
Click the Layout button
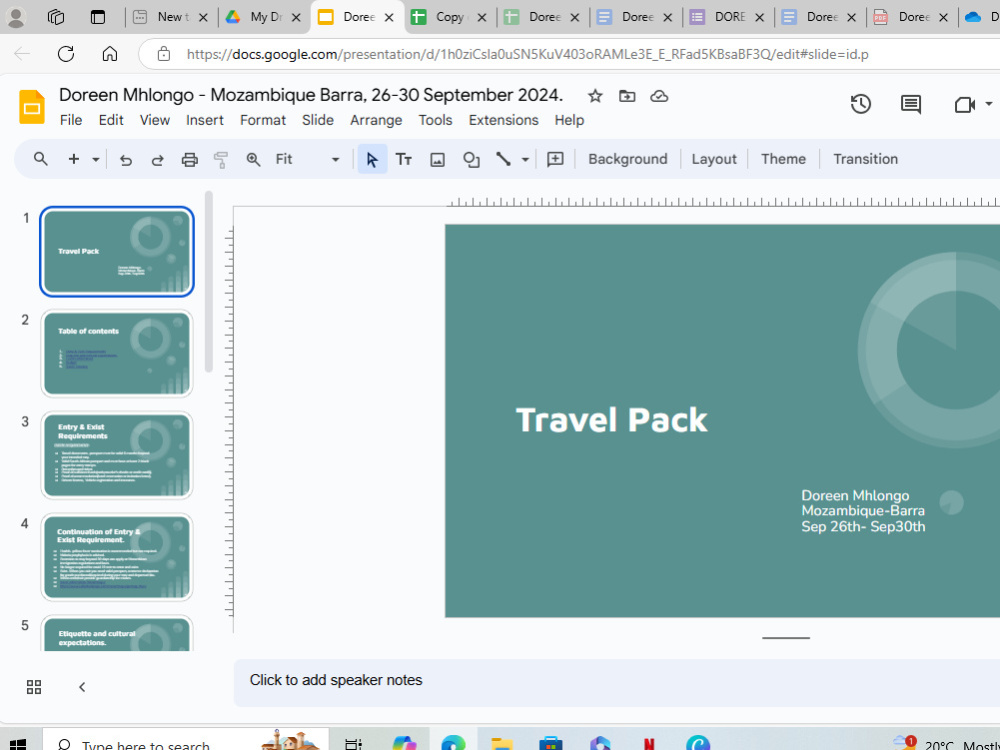pos(714,159)
